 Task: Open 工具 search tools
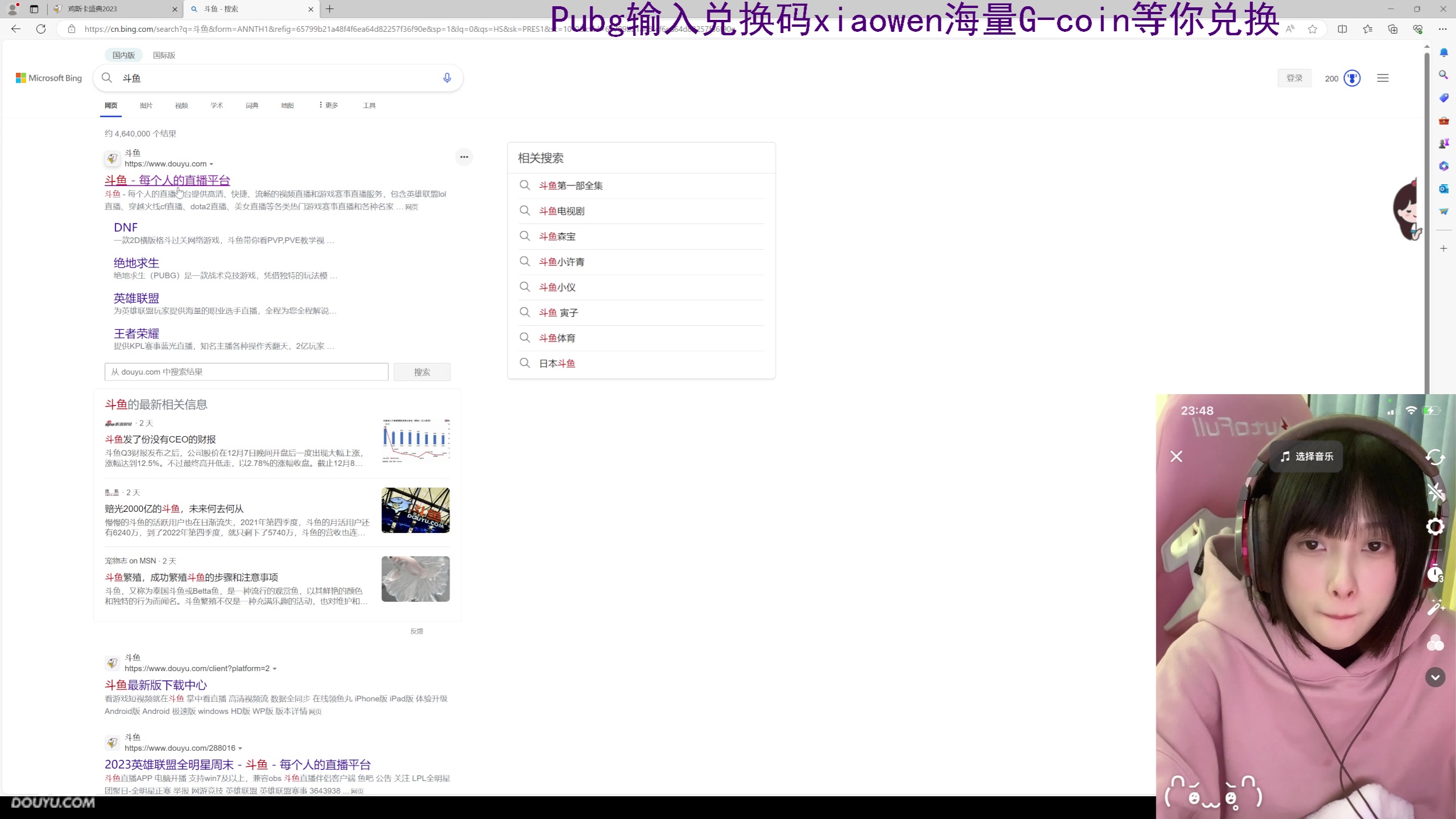[x=369, y=106]
